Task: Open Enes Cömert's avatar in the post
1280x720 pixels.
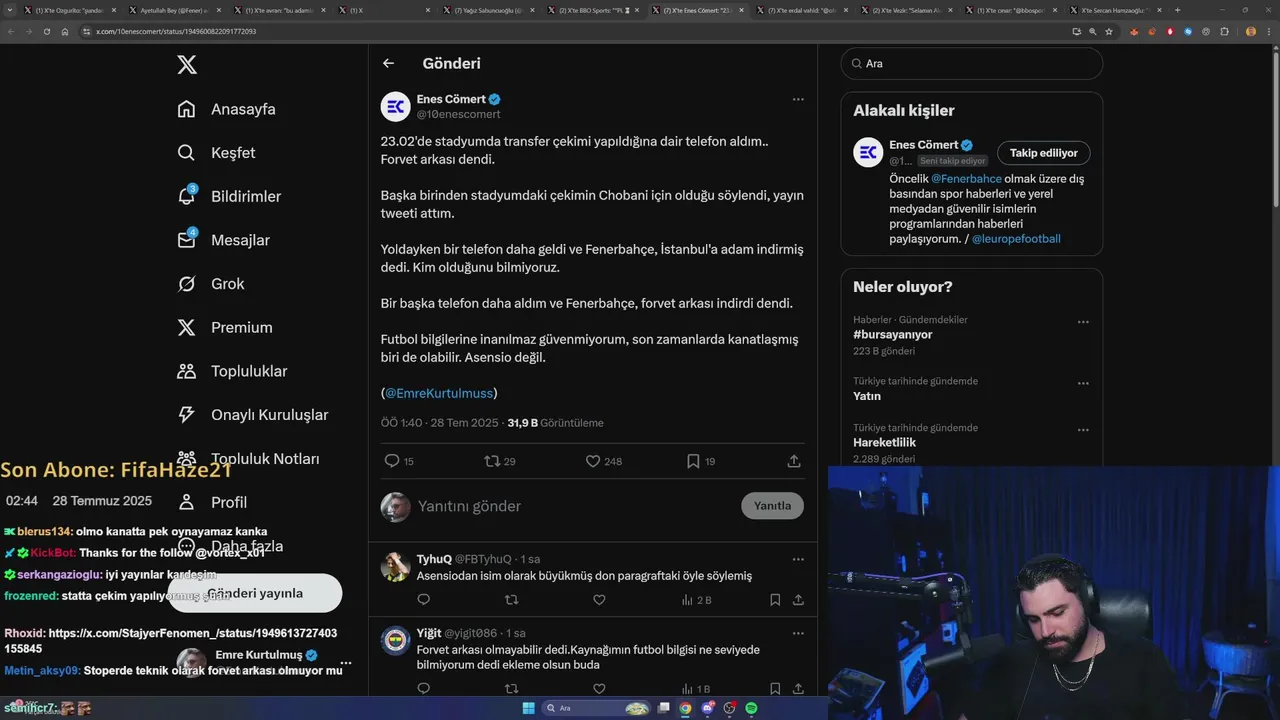Action: click(x=396, y=106)
